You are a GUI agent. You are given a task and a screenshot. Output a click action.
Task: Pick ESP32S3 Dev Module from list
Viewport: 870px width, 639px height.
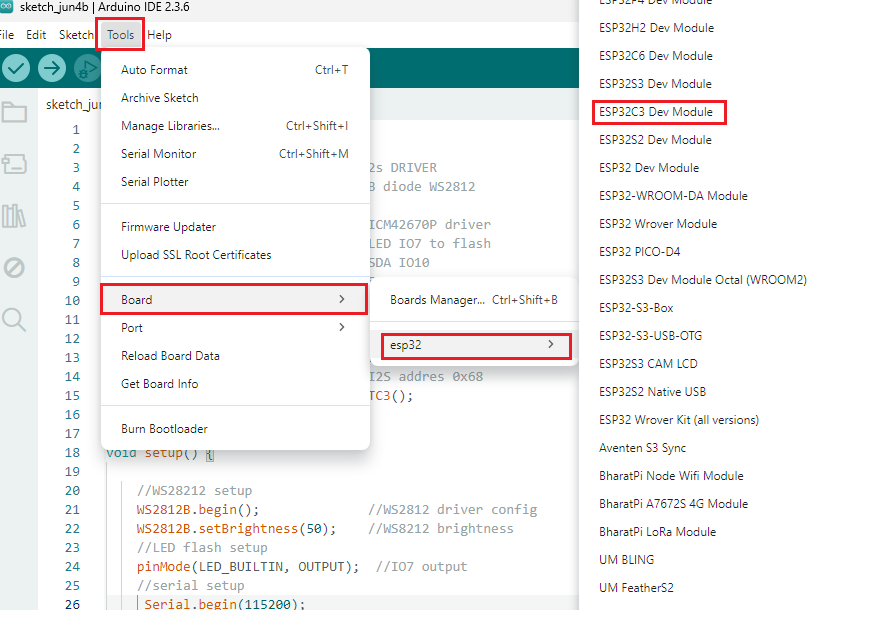(655, 84)
